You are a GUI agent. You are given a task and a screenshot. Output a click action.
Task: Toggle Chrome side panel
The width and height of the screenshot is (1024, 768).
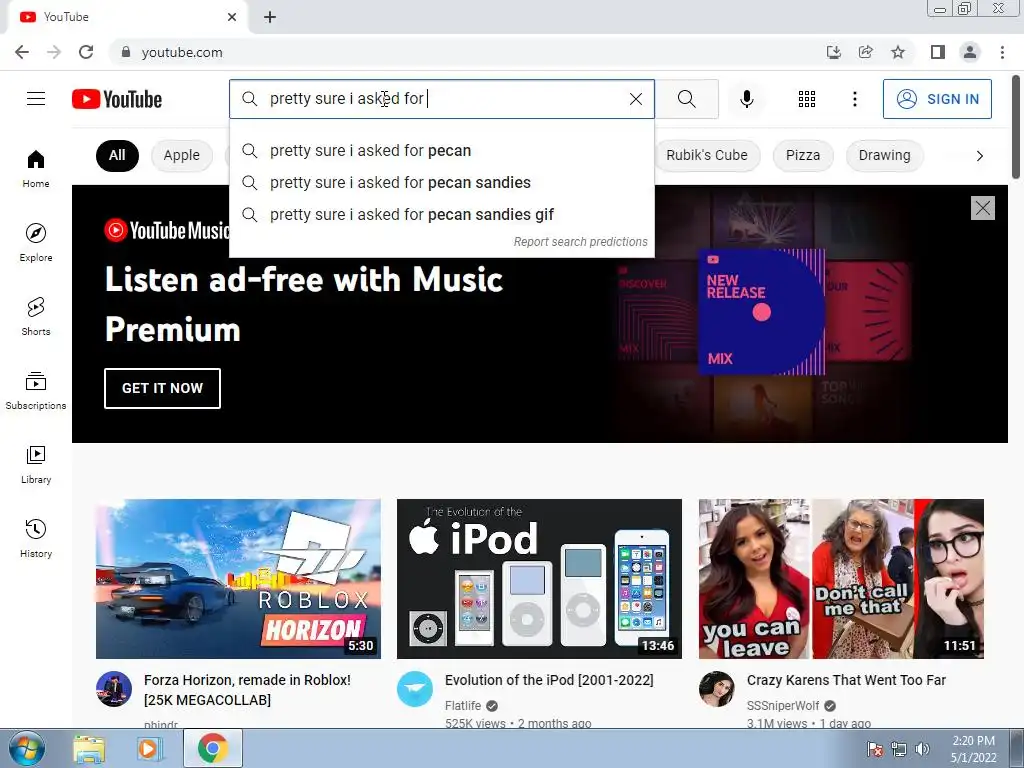[x=938, y=52]
